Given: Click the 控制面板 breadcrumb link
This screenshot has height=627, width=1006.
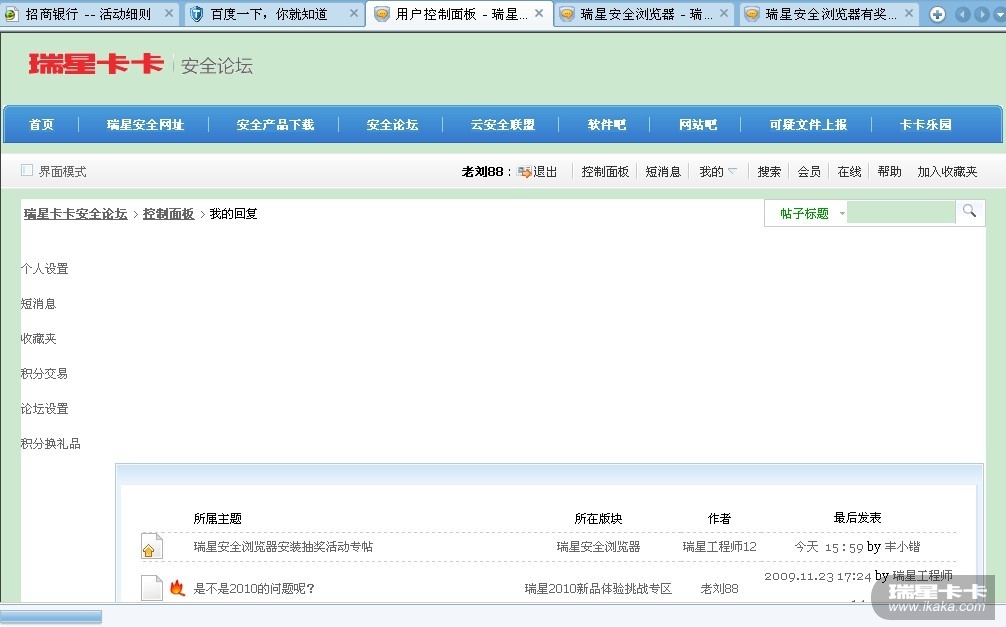Looking at the screenshot, I should click(x=168, y=214).
